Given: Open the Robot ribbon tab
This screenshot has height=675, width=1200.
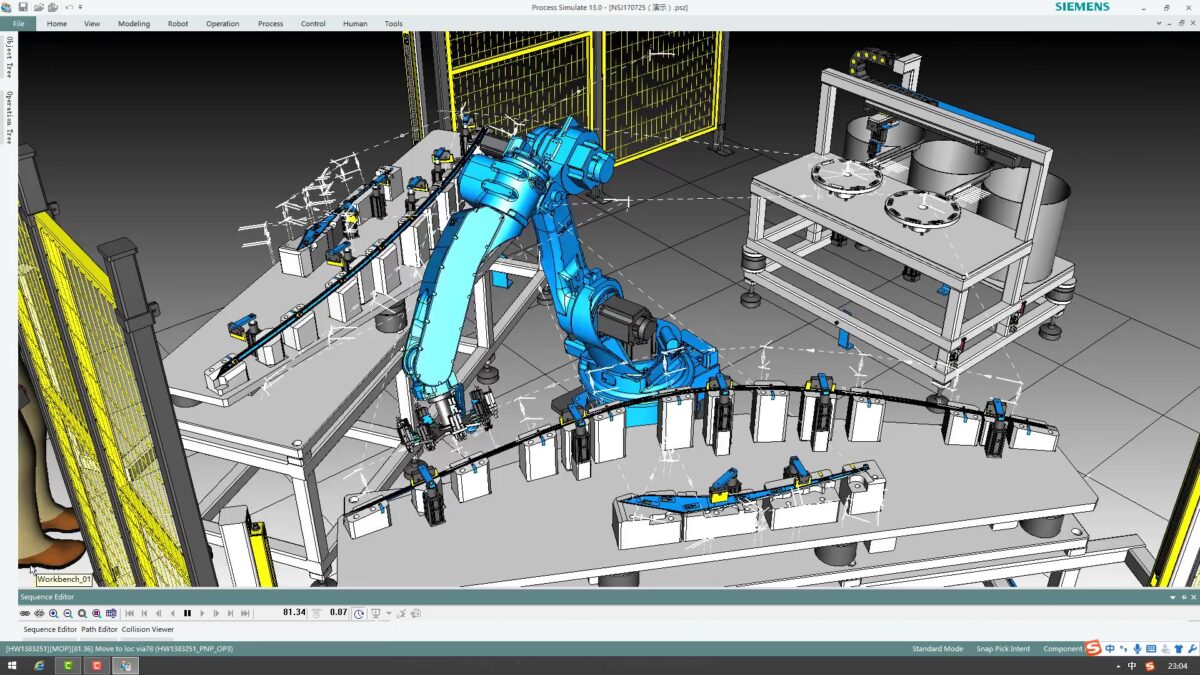Looking at the screenshot, I should [x=178, y=23].
